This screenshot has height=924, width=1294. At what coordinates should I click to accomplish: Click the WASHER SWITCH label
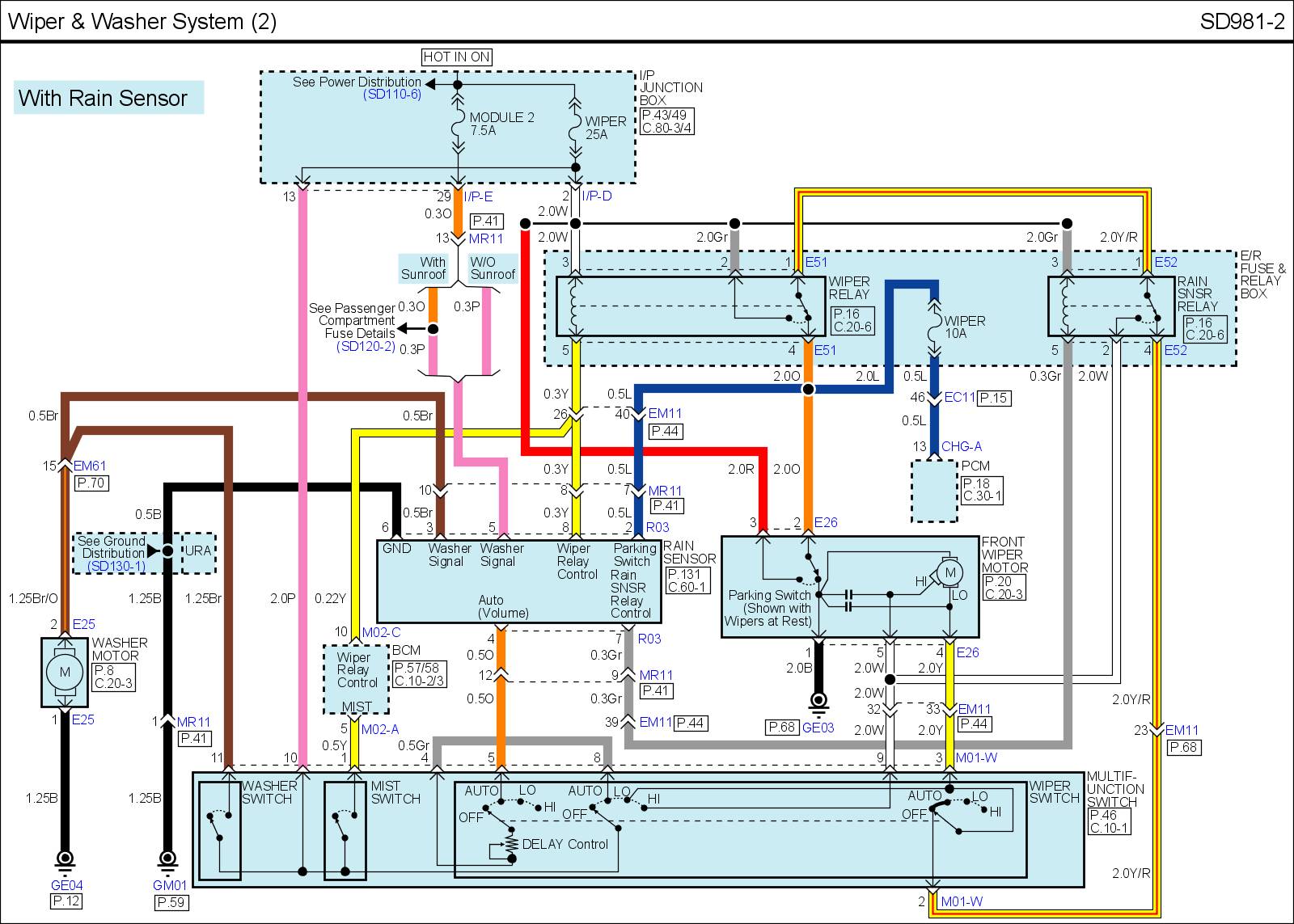point(269,792)
